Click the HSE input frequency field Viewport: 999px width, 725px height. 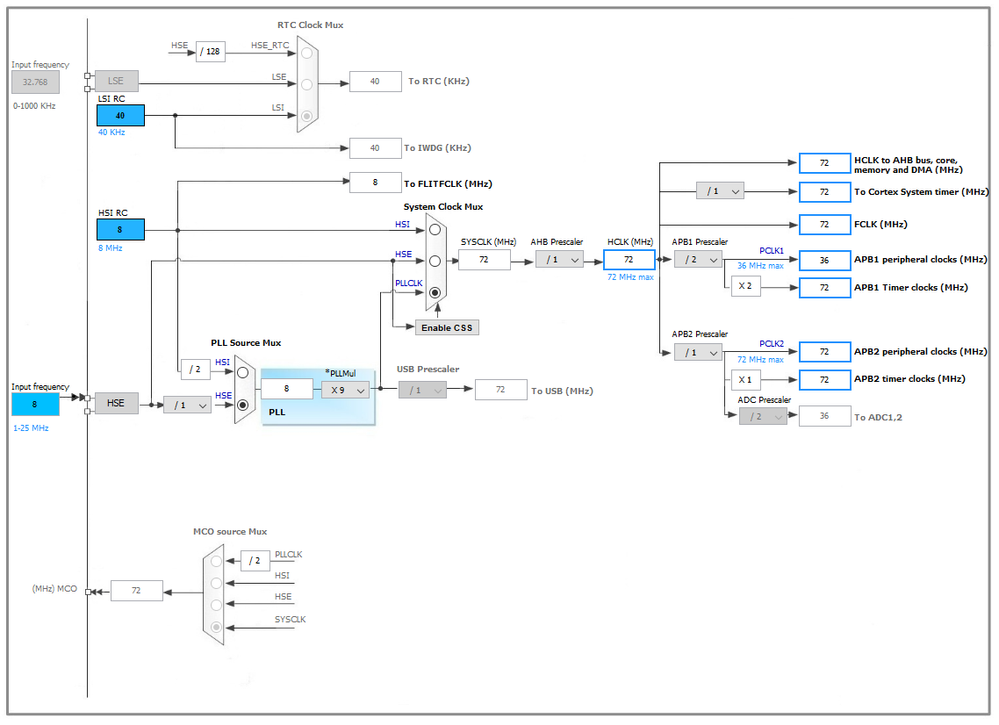click(36, 405)
